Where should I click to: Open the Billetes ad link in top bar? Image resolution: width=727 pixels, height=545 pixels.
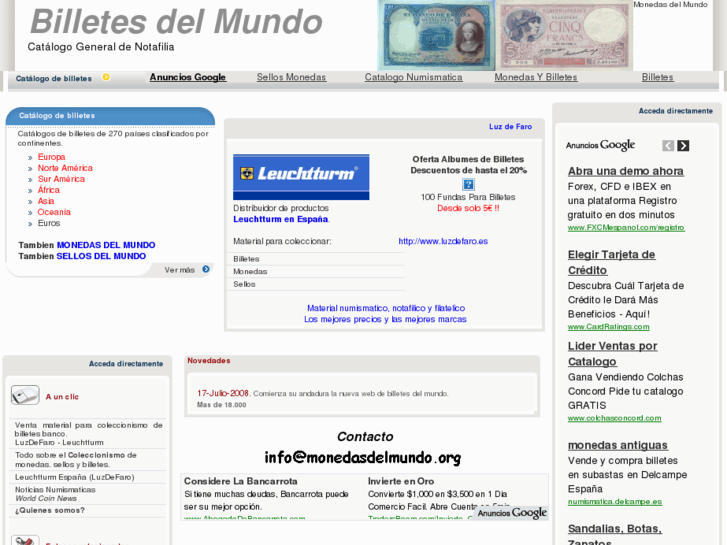coord(657,77)
